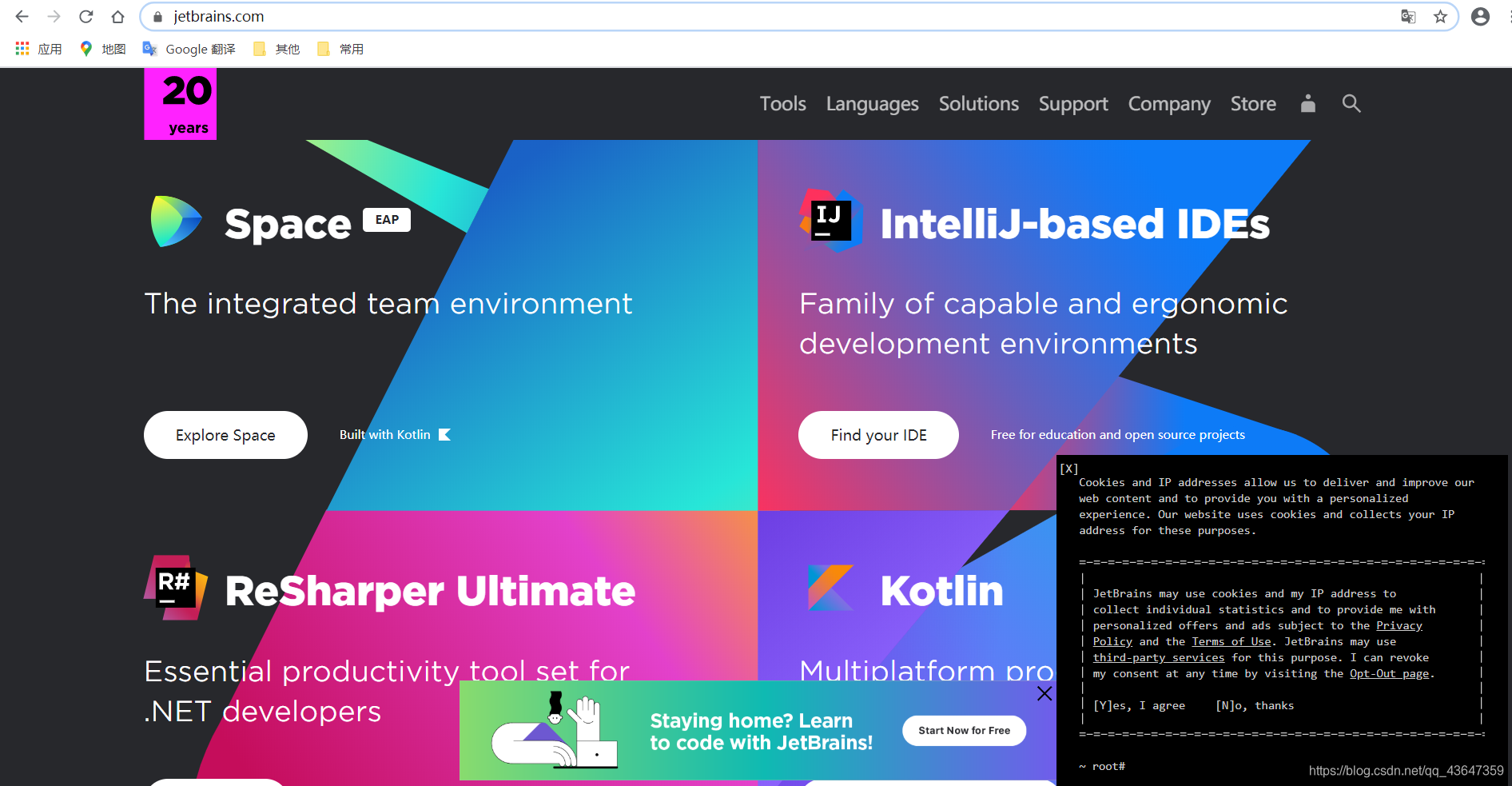Click the Staying home banner illustration
This screenshot has height=786, width=1512.
pyautogui.click(x=554, y=730)
